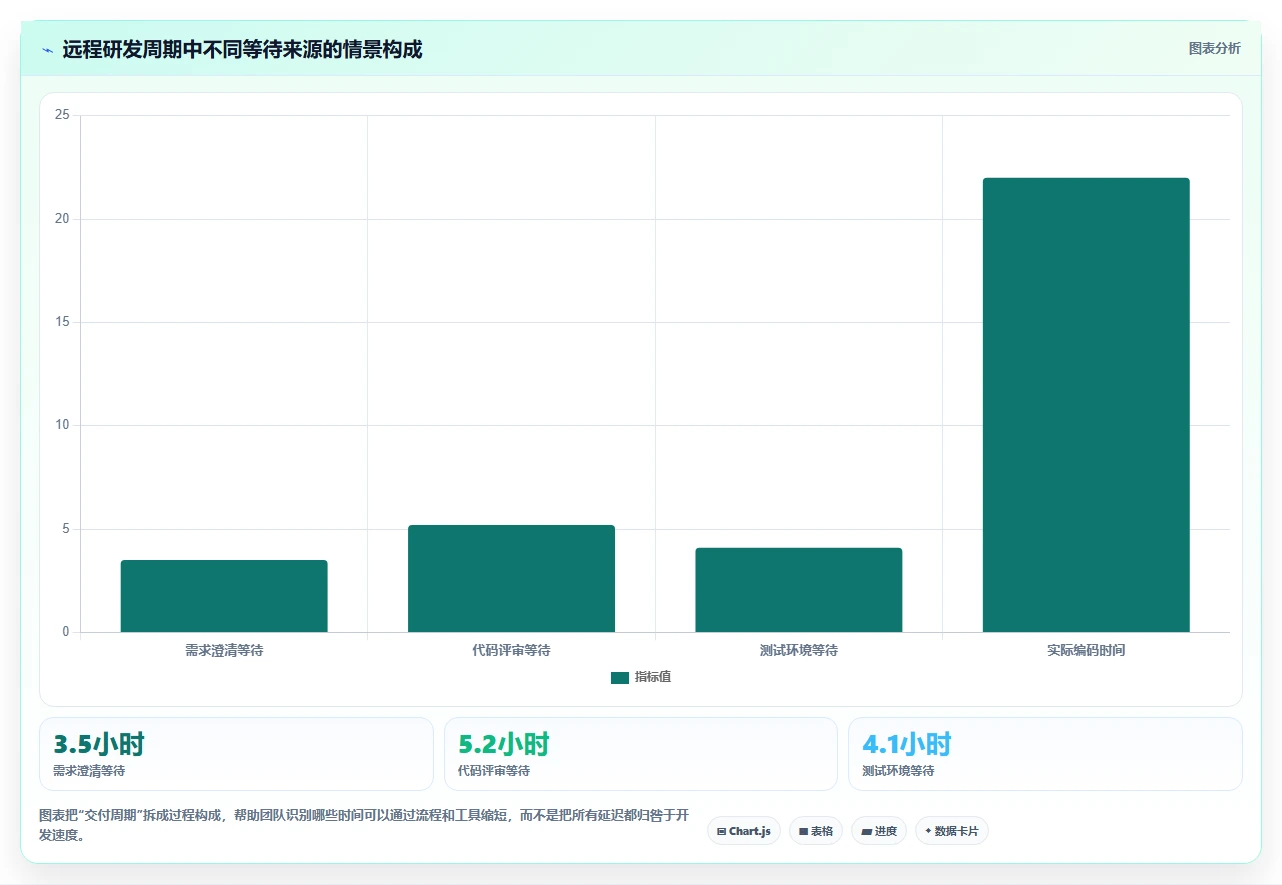Click the 代码评审等待 bar in chart
Viewport: 1282px width, 885px height.
pyautogui.click(x=511, y=578)
